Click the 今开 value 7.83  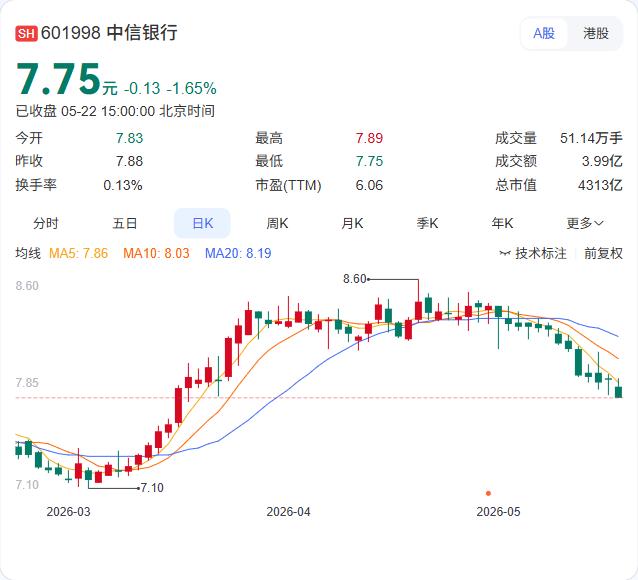129,138
